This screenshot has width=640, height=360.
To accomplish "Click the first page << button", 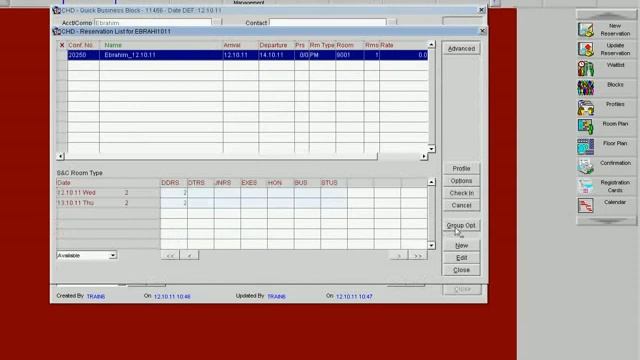I will tap(170, 256).
